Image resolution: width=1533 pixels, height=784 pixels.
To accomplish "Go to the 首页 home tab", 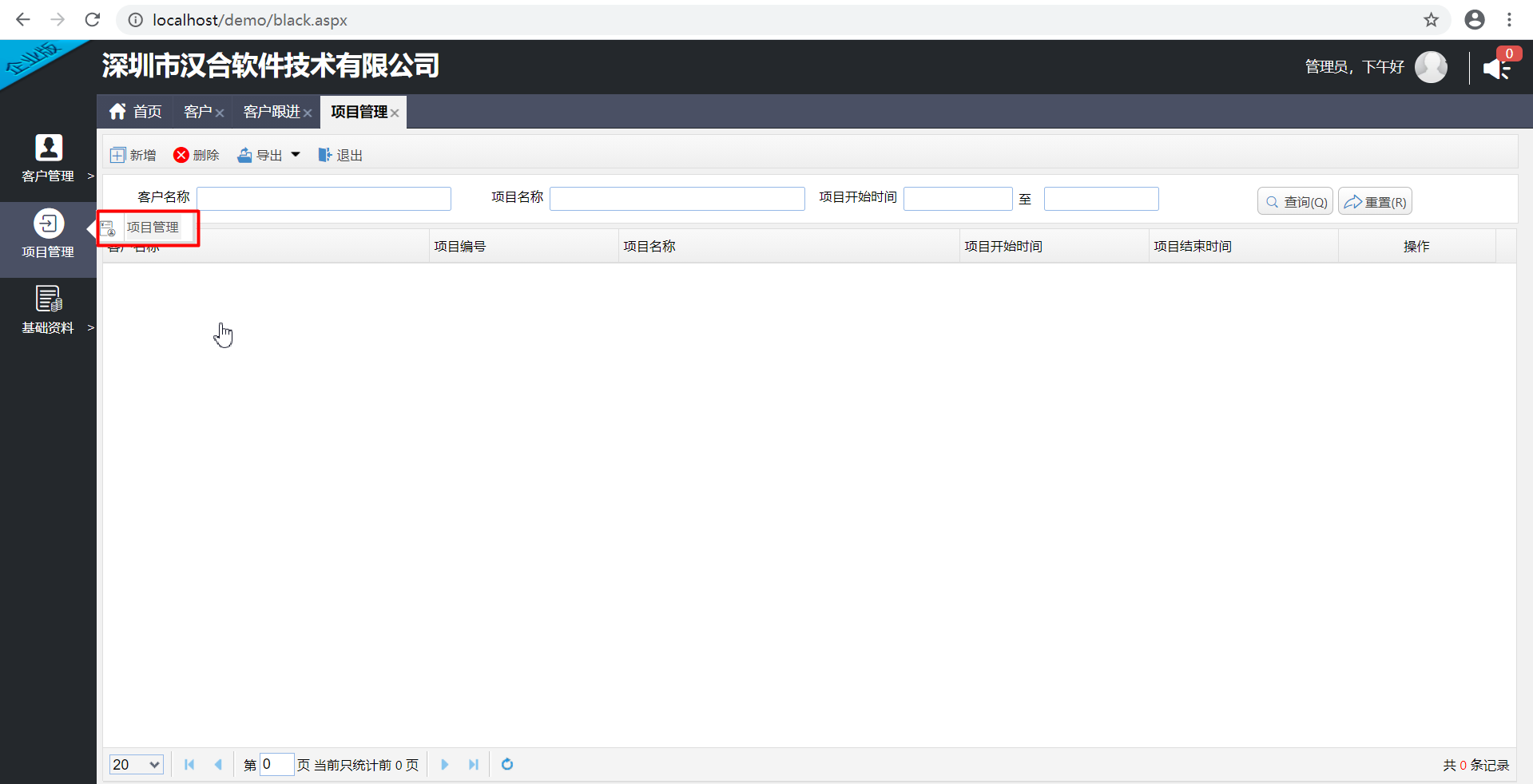I will 136,112.
